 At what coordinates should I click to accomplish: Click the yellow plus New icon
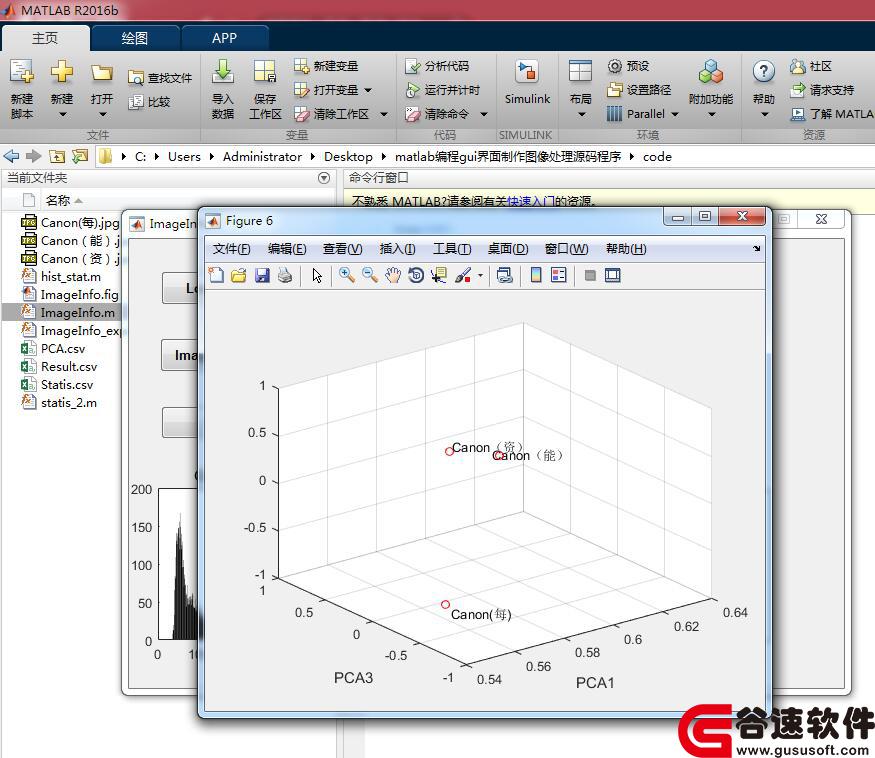click(x=61, y=71)
